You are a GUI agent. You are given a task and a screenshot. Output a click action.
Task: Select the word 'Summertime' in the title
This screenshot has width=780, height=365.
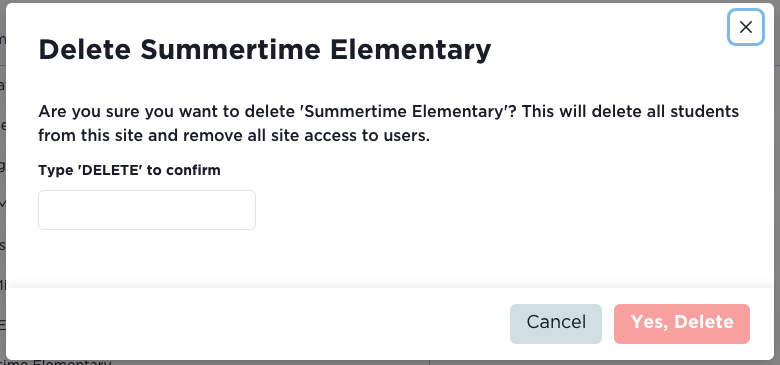pyautogui.click(x=229, y=50)
